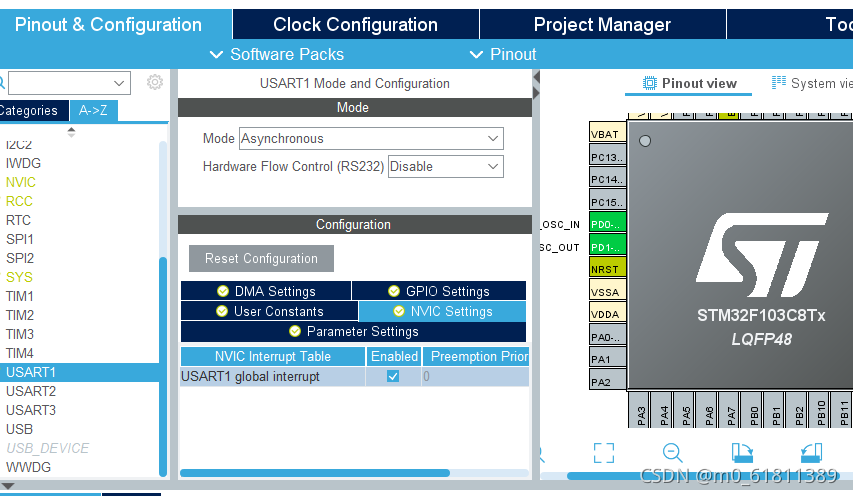
Task: Click the rotate counterclockwise icon below the chip
Action: tap(811, 452)
